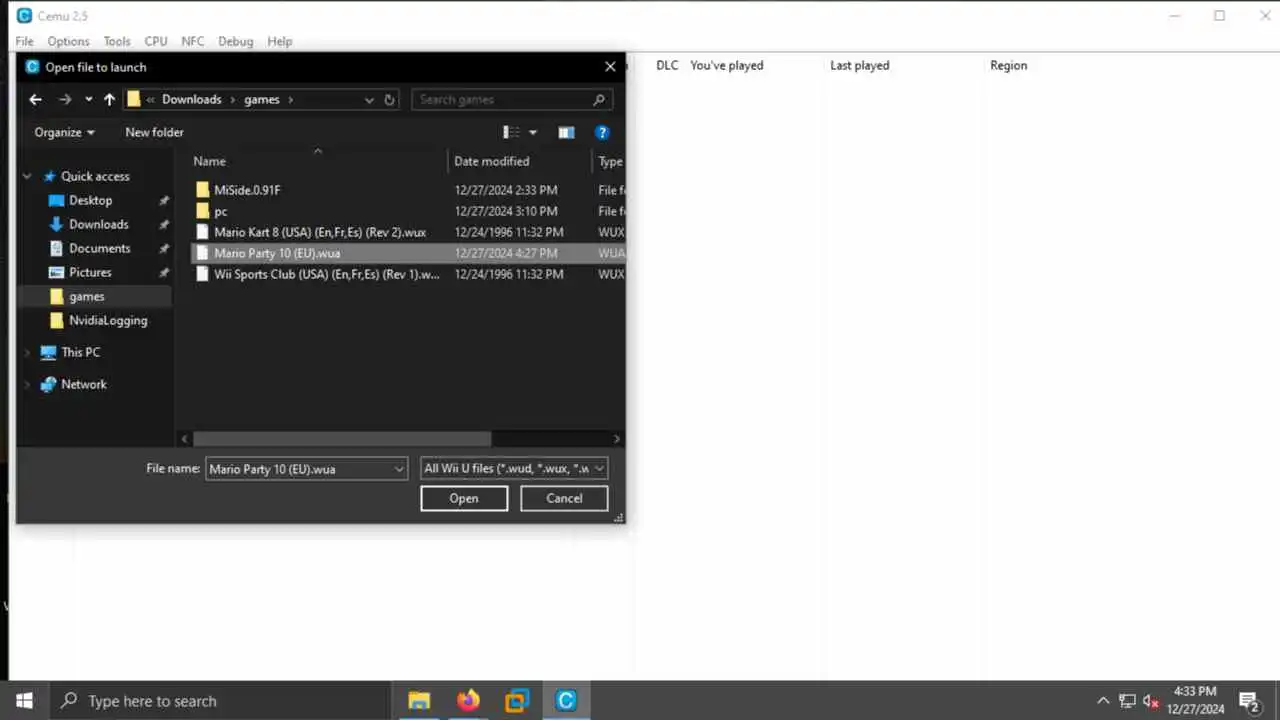This screenshot has height=720, width=1280.
Task: Open the Help menu in Cemu
Action: pyautogui.click(x=280, y=41)
